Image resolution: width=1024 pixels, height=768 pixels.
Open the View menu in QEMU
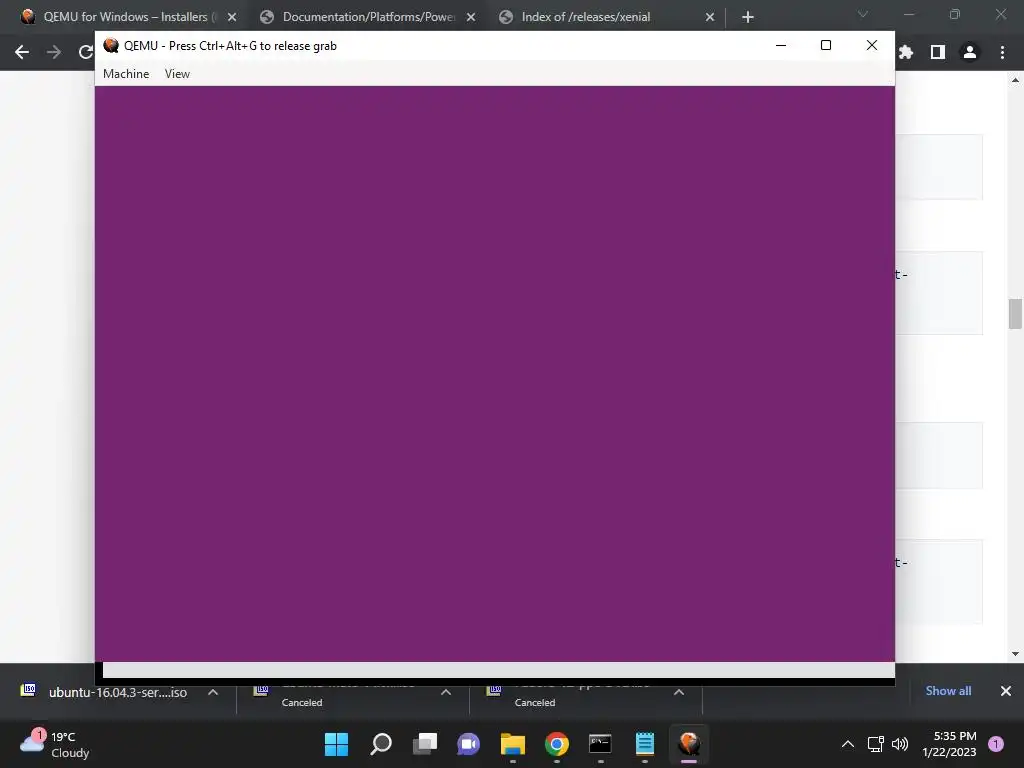tap(177, 74)
